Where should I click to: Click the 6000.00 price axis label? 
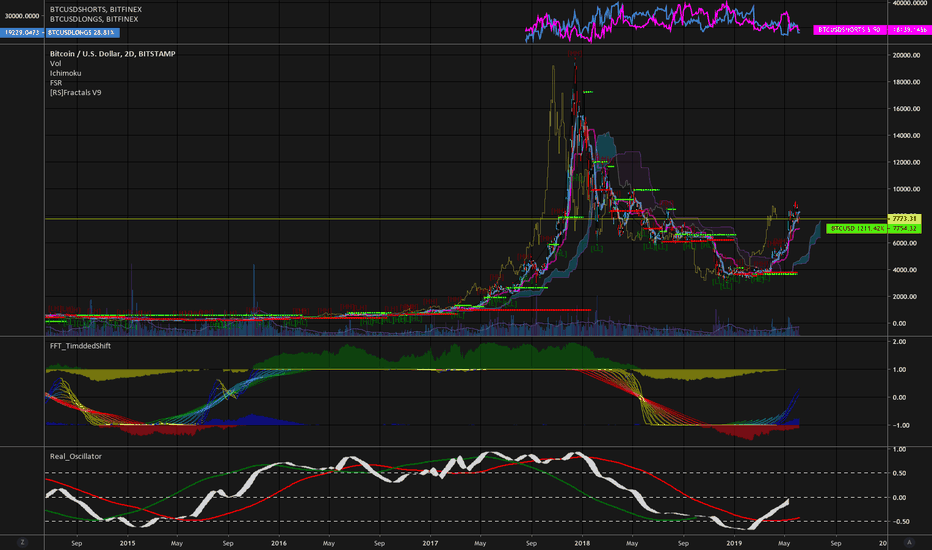pyautogui.click(x=906, y=243)
